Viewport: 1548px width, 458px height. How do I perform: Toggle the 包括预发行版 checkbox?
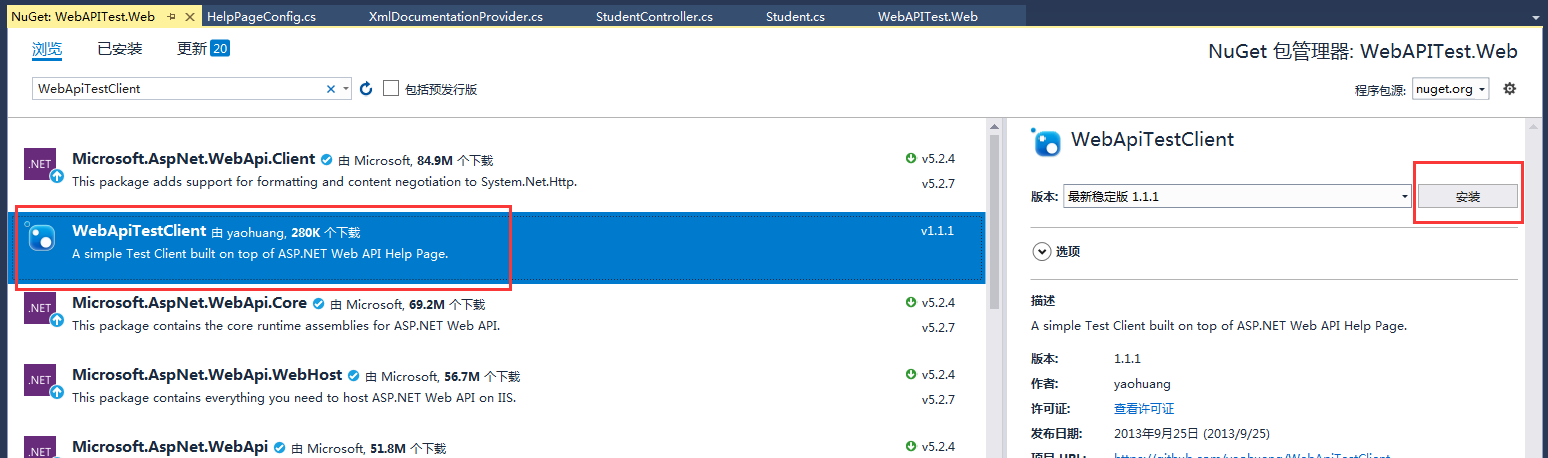pos(391,89)
